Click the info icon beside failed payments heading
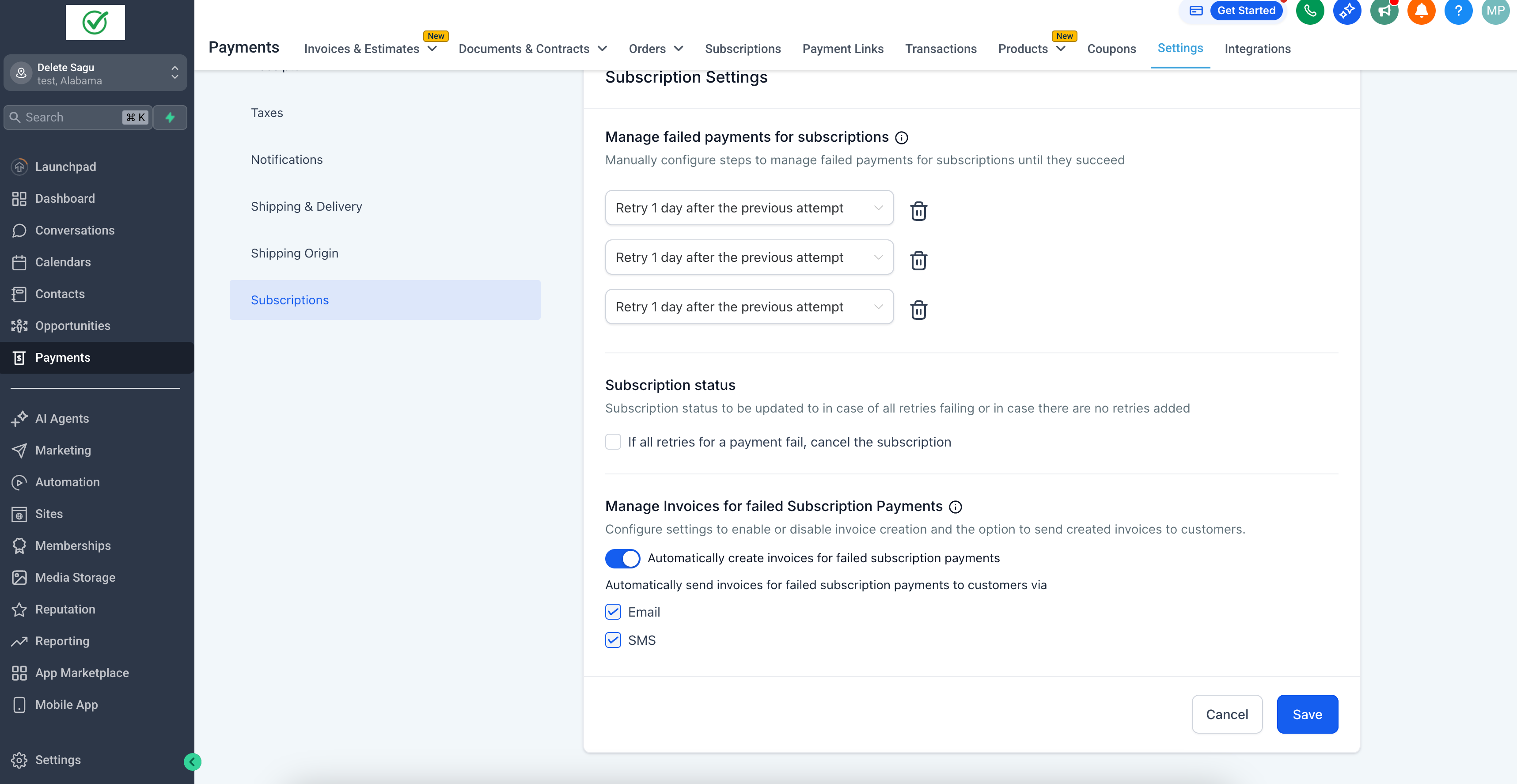1517x784 pixels. (x=901, y=138)
